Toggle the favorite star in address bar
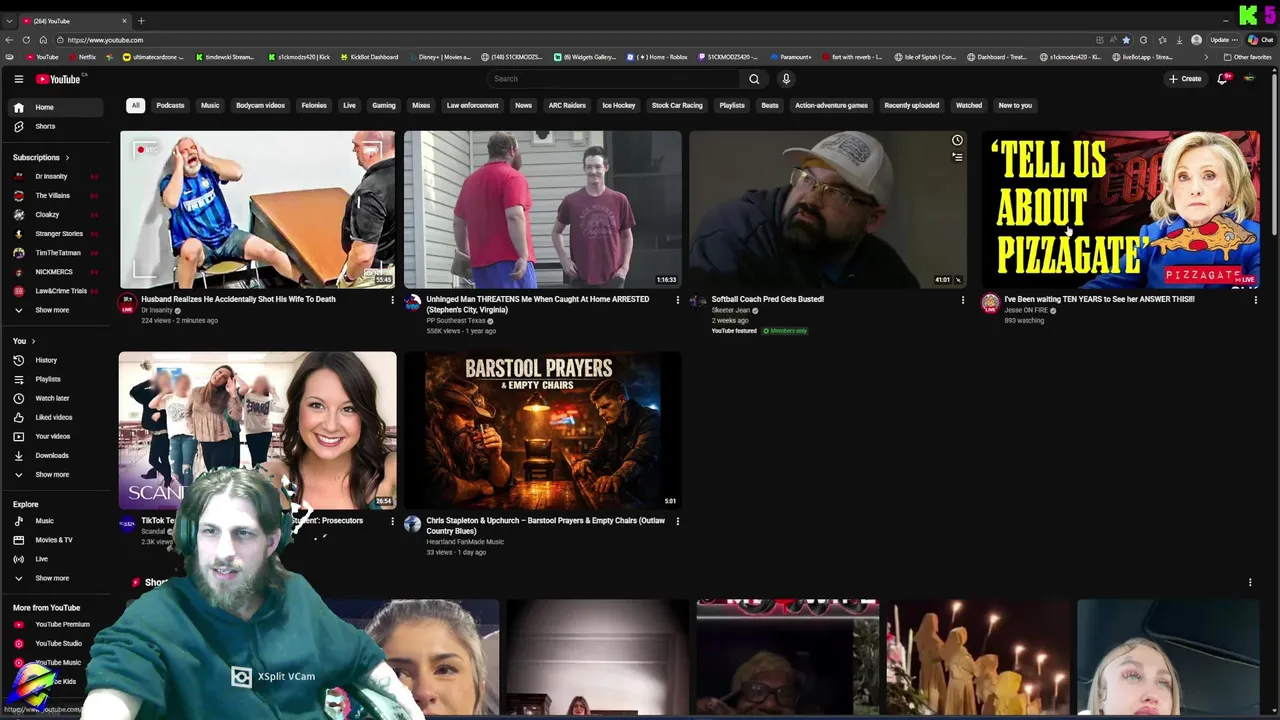Screen dimensions: 1280x720 1126,40
